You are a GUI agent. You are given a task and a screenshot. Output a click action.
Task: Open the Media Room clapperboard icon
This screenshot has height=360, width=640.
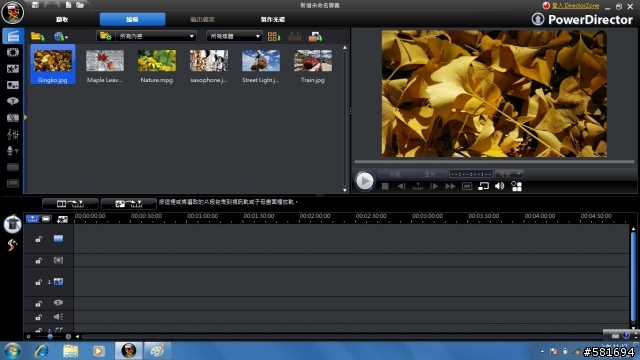pyautogui.click(x=13, y=36)
